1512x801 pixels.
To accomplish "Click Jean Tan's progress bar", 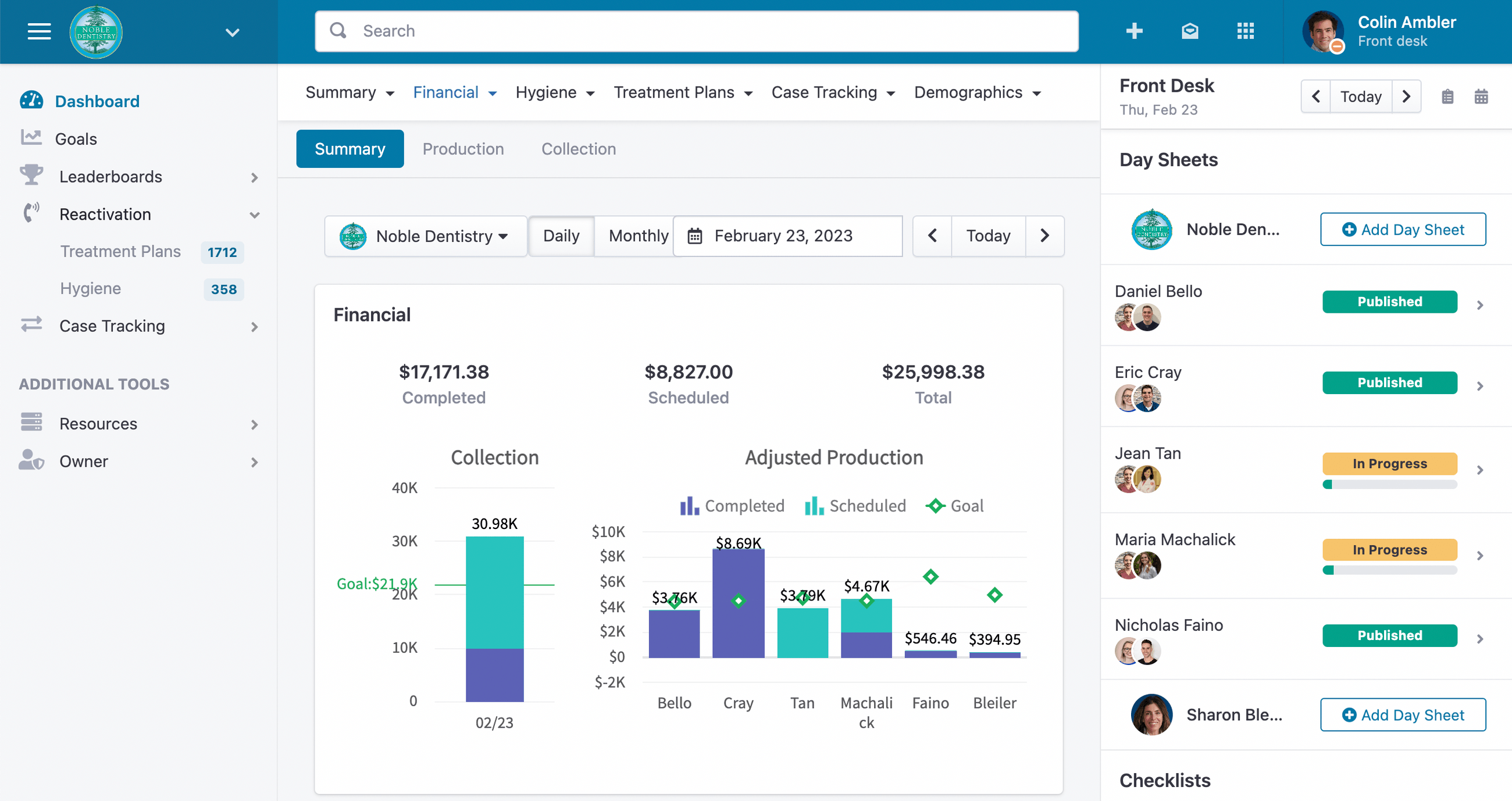I will click(1389, 485).
